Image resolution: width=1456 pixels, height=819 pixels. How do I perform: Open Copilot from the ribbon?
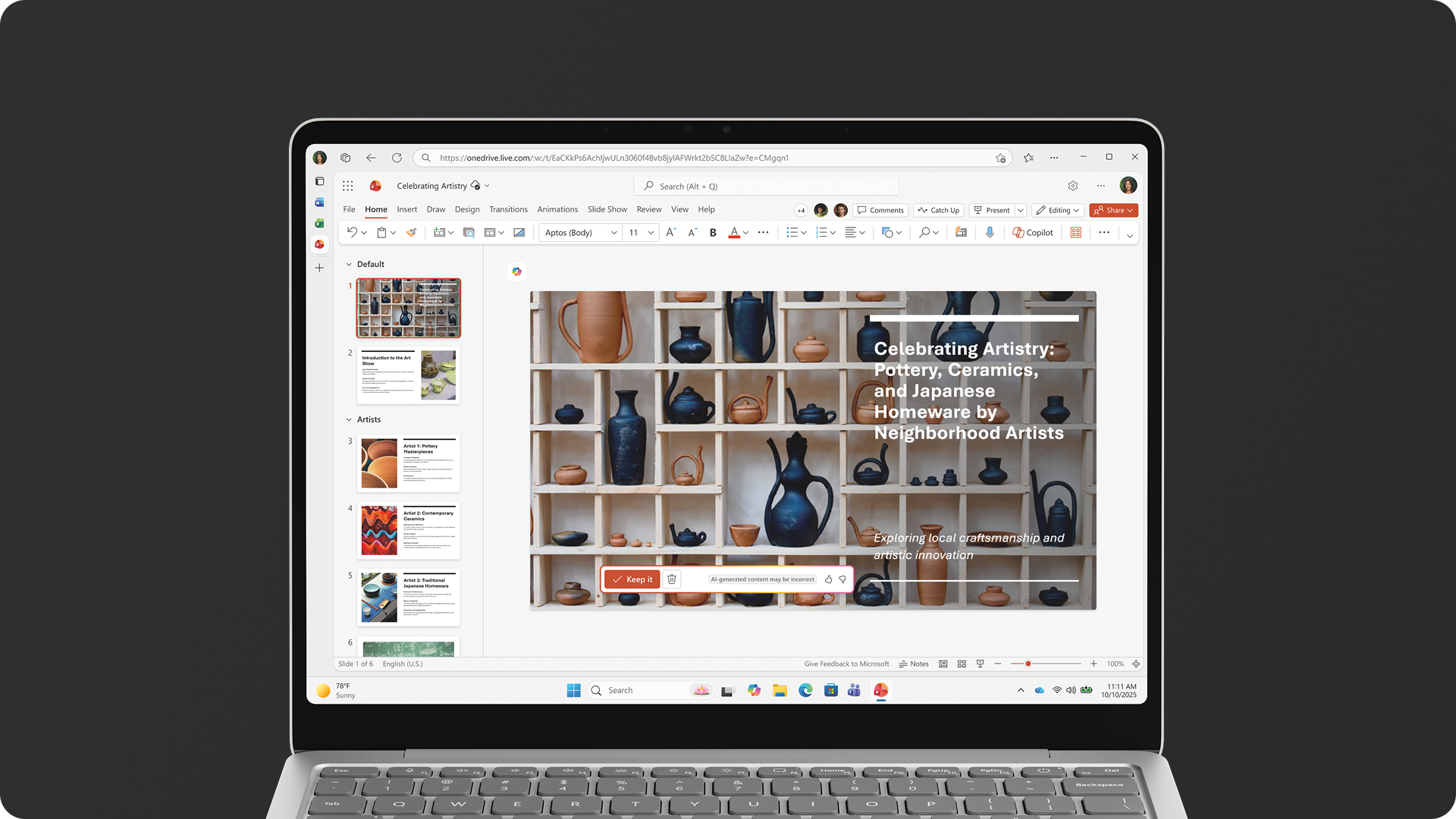(1033, 233)
